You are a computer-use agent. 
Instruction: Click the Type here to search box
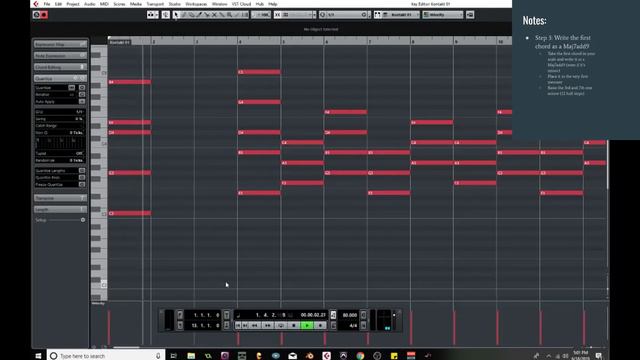(x=106, y=356)
